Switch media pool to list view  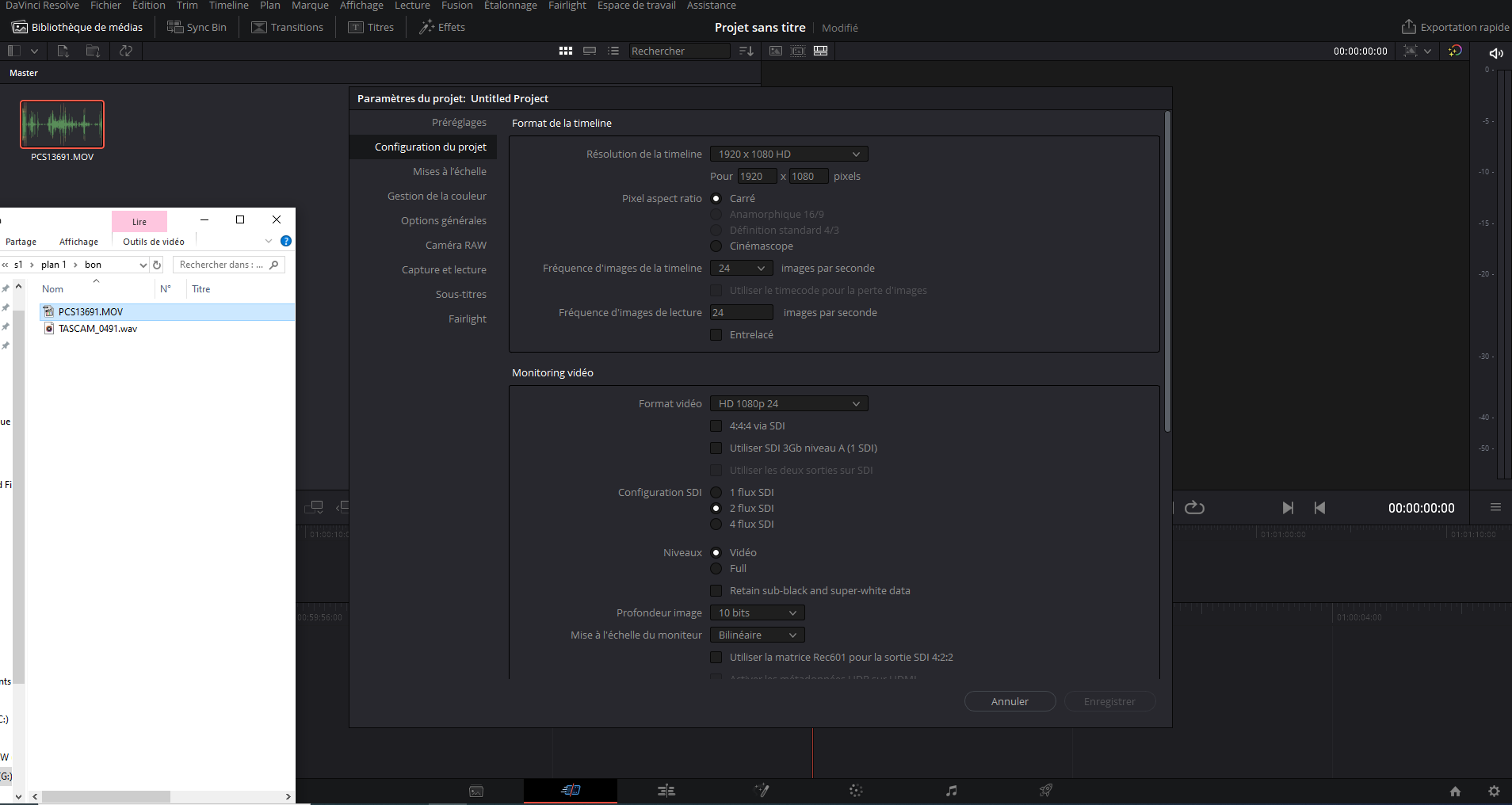tap(613, 51)
